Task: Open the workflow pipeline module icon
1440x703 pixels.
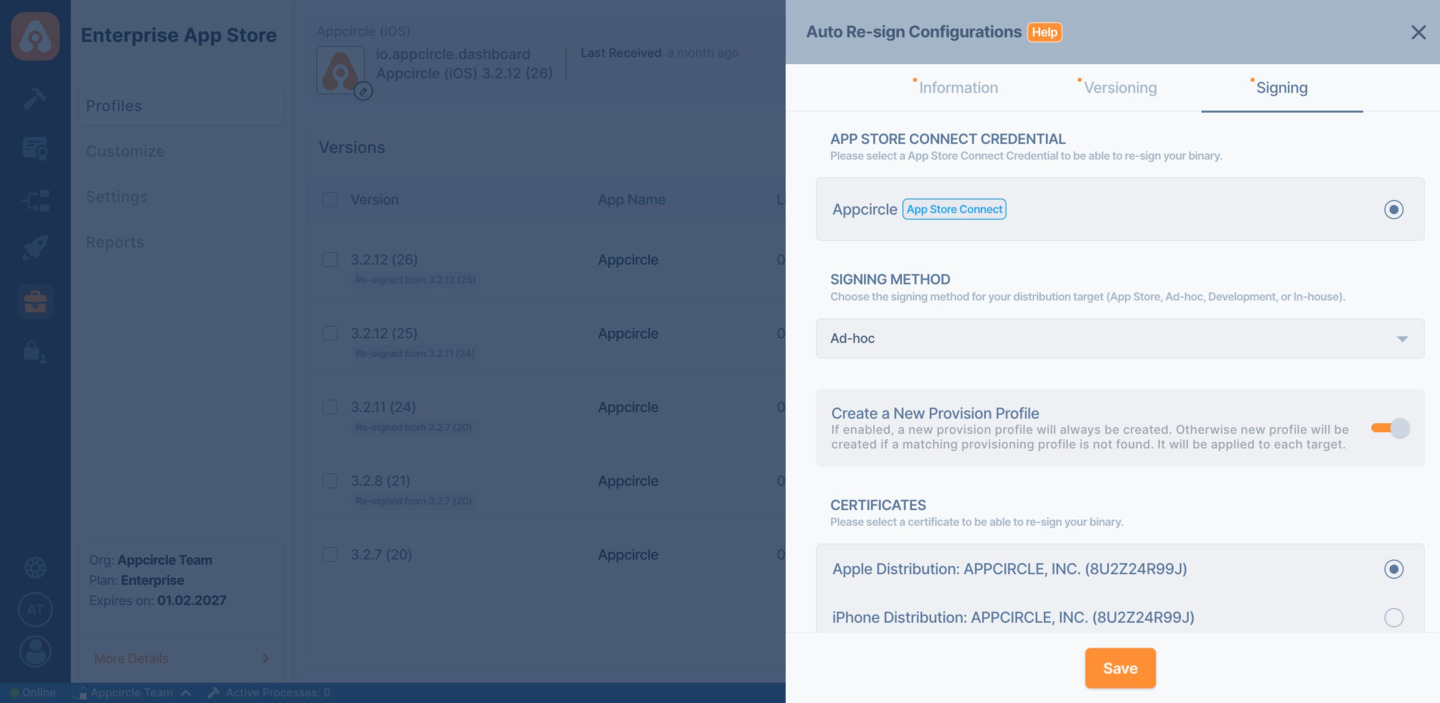Action: tap(35, 197)
